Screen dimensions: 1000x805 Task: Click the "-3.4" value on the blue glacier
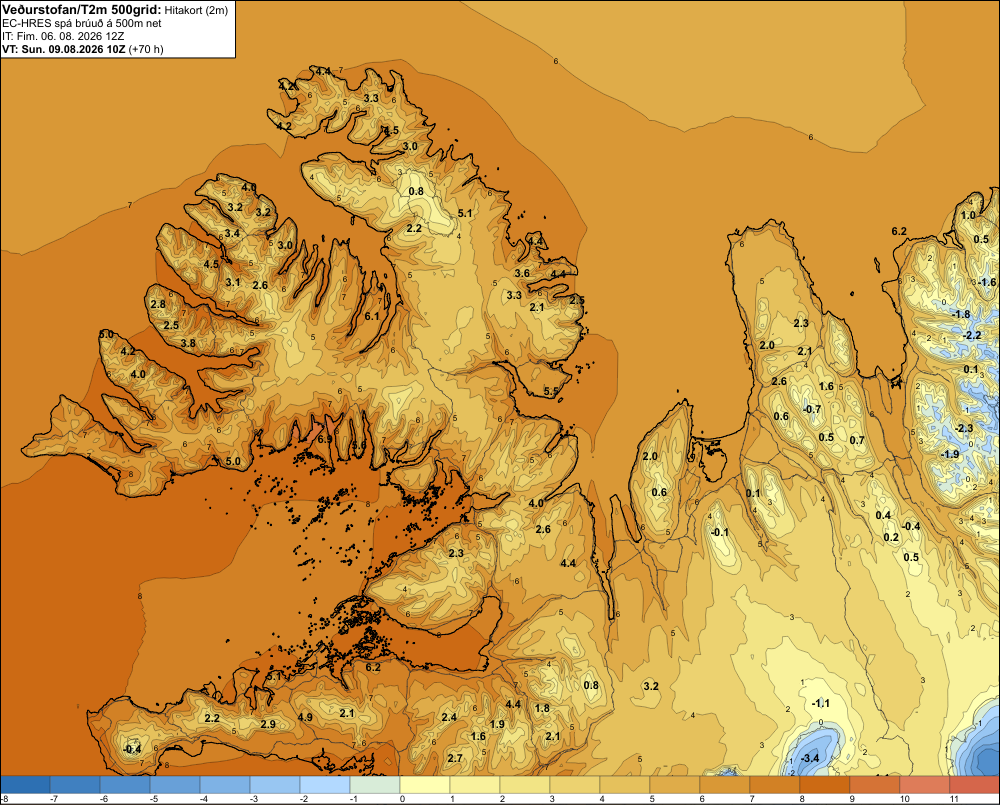tap(809, 758)
